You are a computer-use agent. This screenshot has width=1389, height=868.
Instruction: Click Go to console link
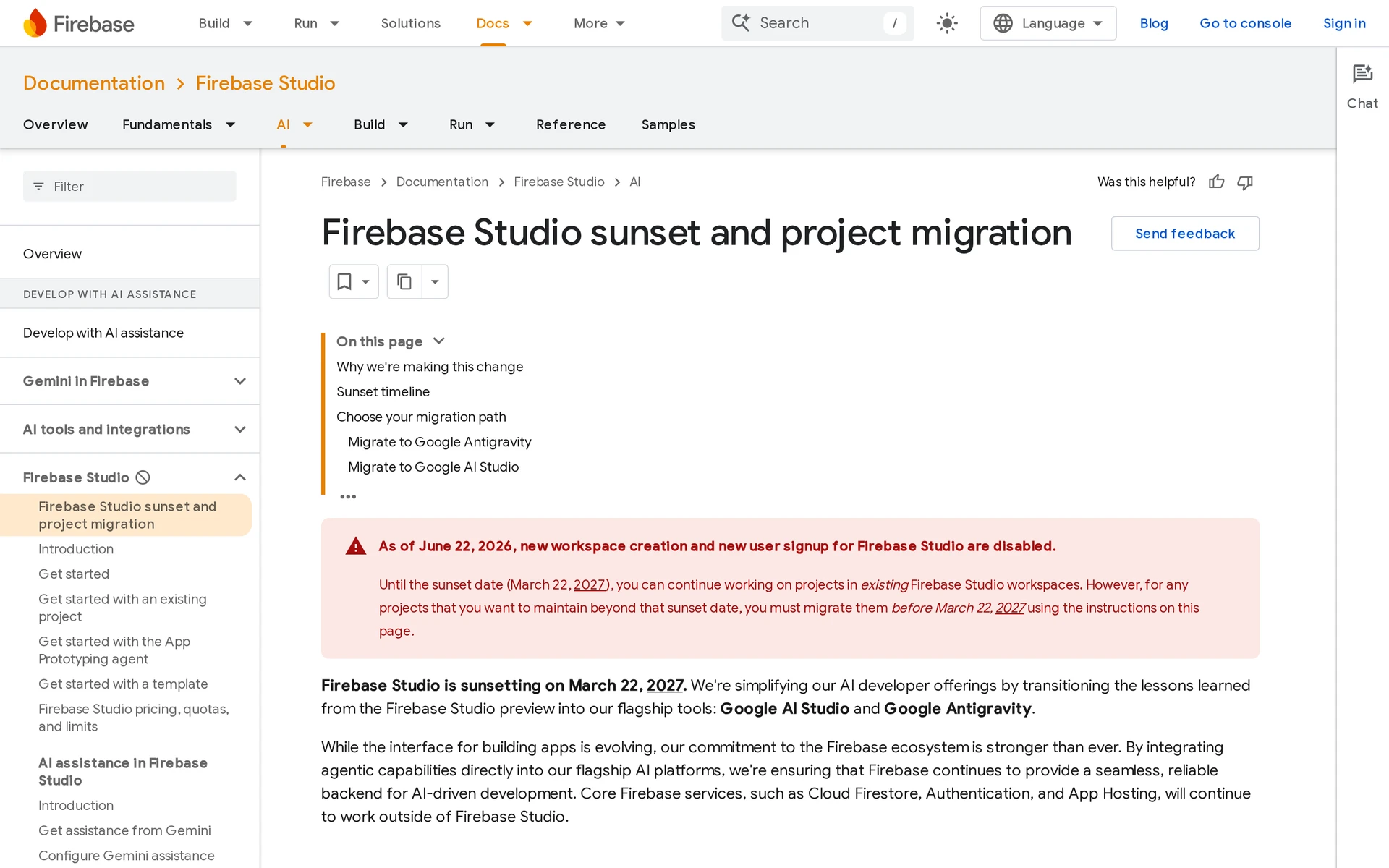point(1245,23)
